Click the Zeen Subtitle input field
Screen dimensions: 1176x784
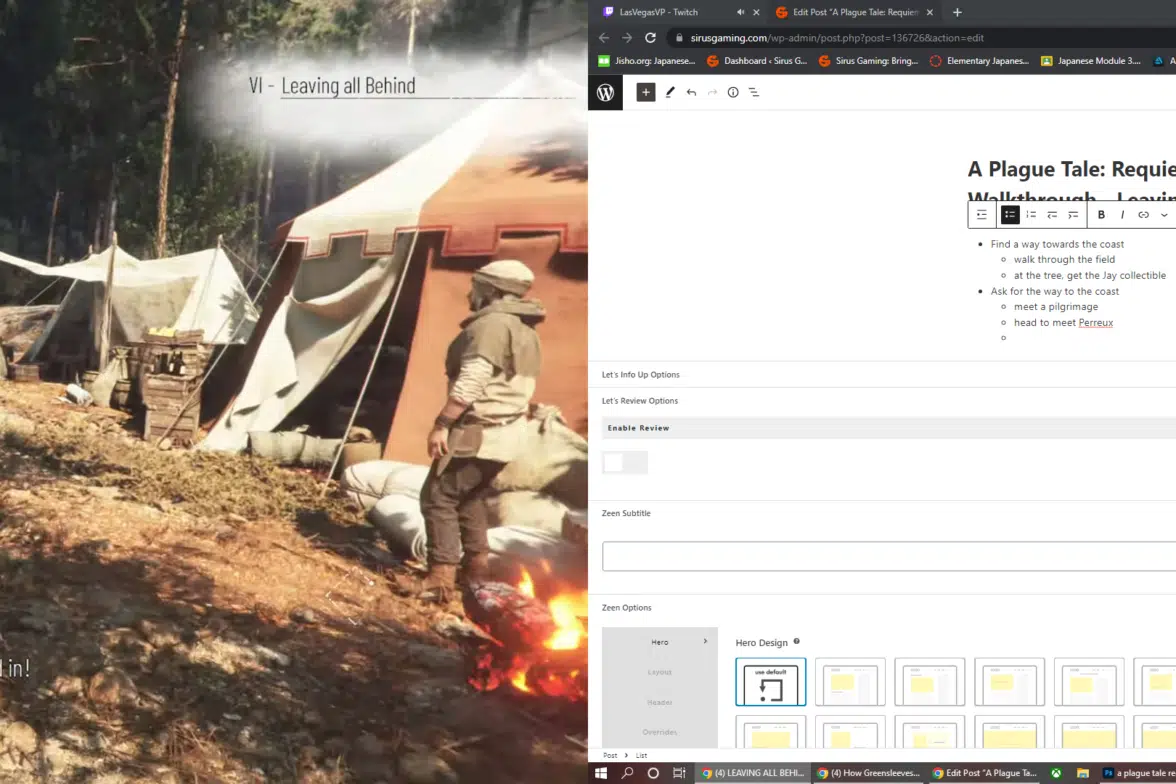tap(888, 556)
